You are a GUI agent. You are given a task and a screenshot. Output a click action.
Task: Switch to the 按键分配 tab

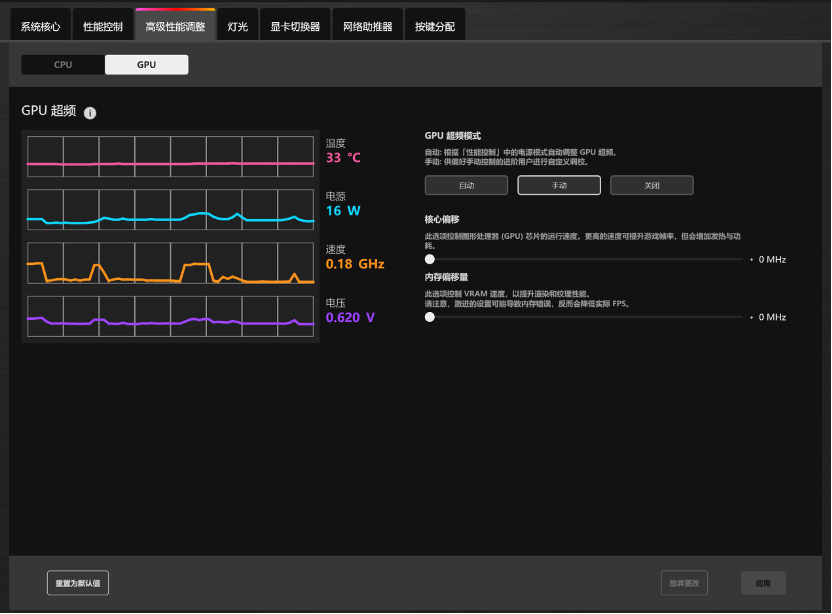(435, 26)
